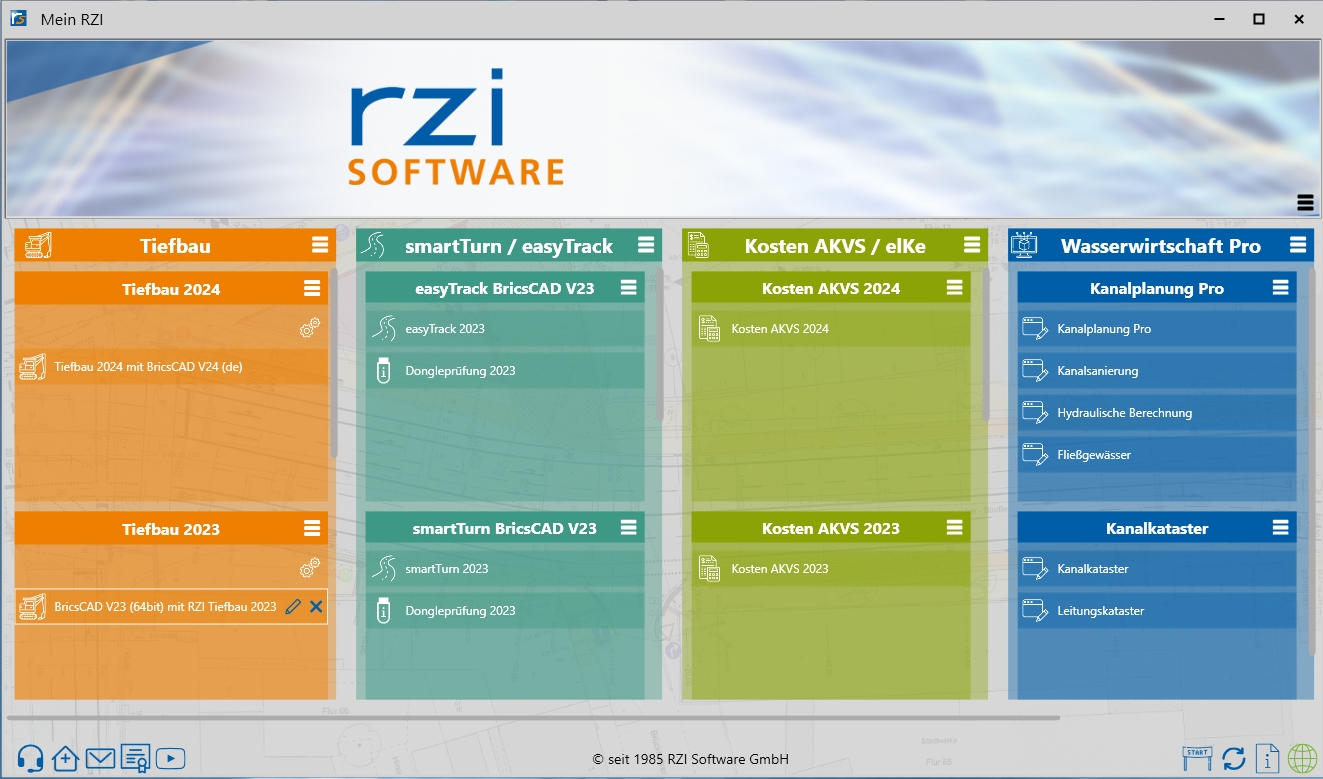
Task: Click the refresh arrows icon
Action: click(1234, 759)
